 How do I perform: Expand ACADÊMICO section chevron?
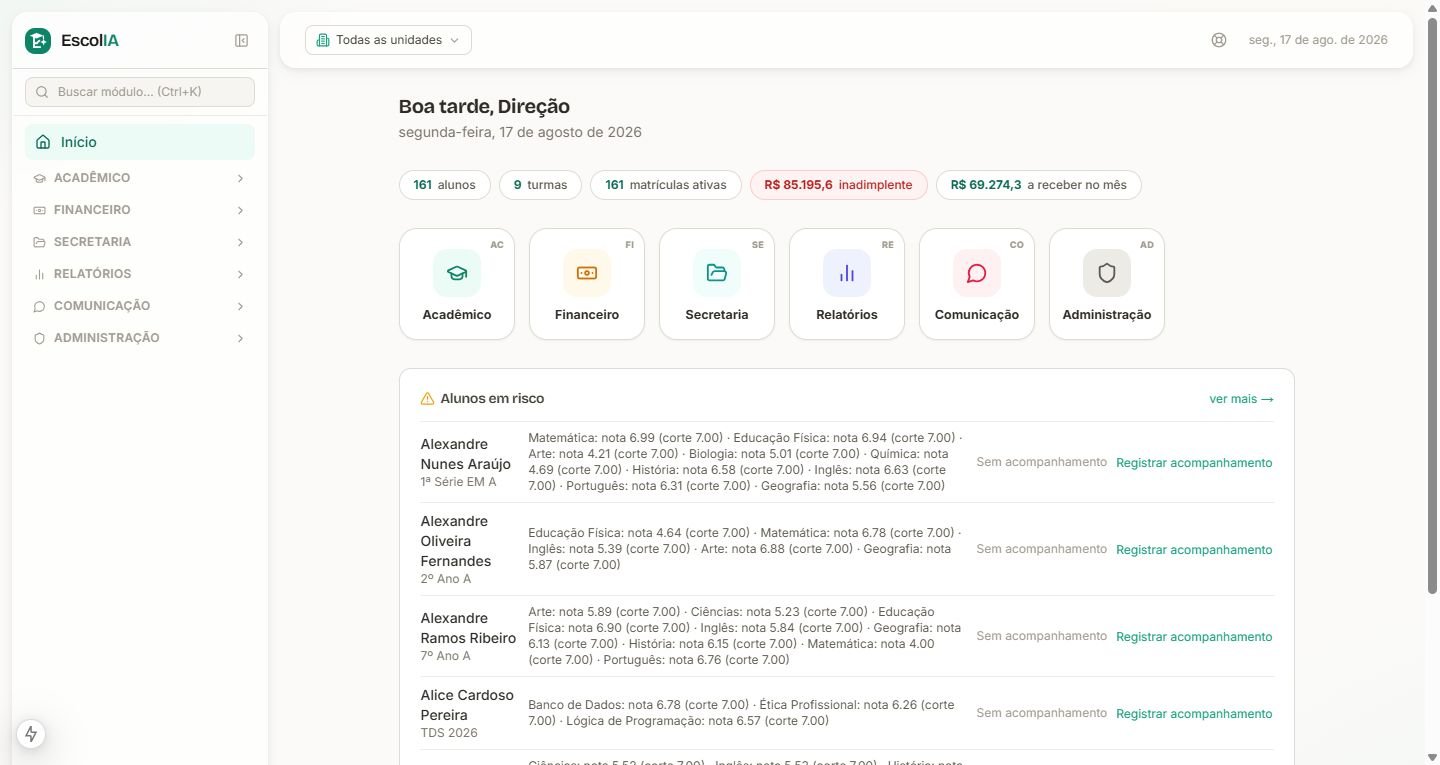point(240,178)
